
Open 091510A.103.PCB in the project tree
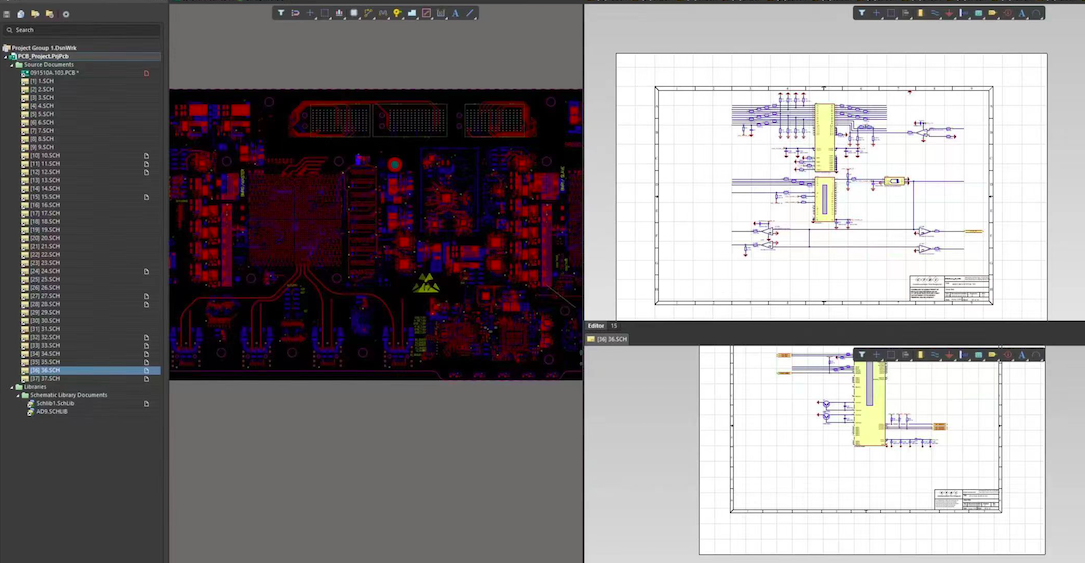click(x=54, y=73)
